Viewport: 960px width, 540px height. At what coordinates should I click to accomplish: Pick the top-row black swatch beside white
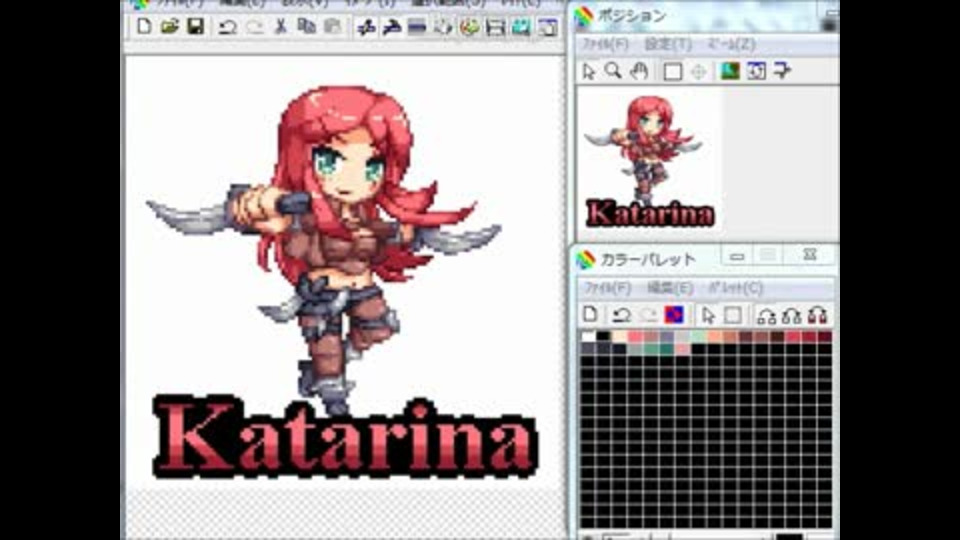pyautogui.click(x=604, y=337)
